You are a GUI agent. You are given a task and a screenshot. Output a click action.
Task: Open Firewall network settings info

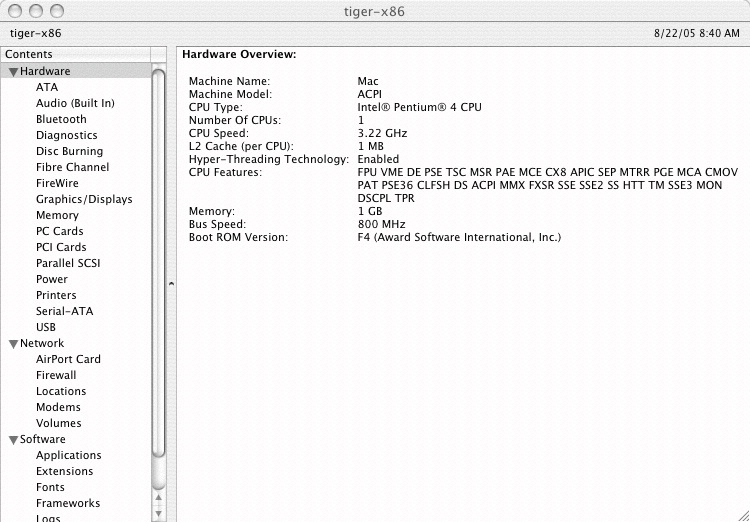(x=56, y=375)
